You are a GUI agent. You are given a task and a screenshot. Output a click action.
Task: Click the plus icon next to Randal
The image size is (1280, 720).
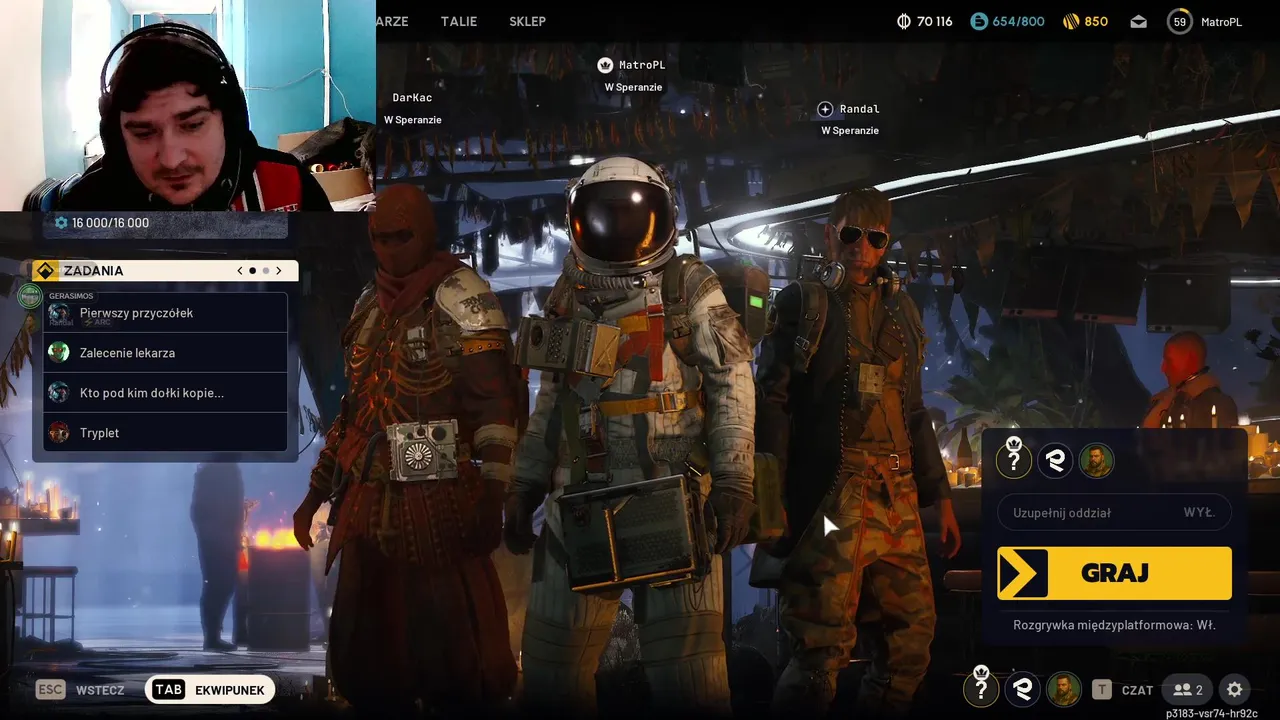[825, 109]
